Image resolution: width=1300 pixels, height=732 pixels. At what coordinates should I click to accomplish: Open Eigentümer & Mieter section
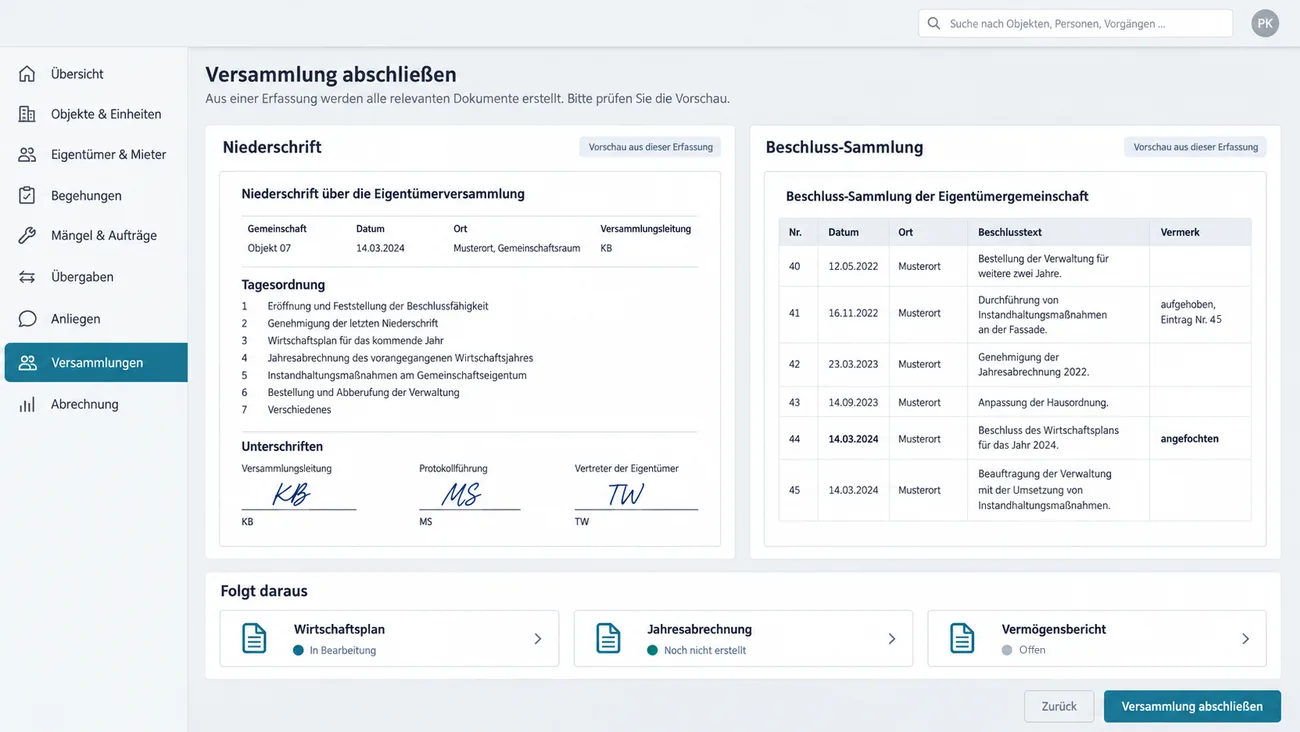(95, 155)
